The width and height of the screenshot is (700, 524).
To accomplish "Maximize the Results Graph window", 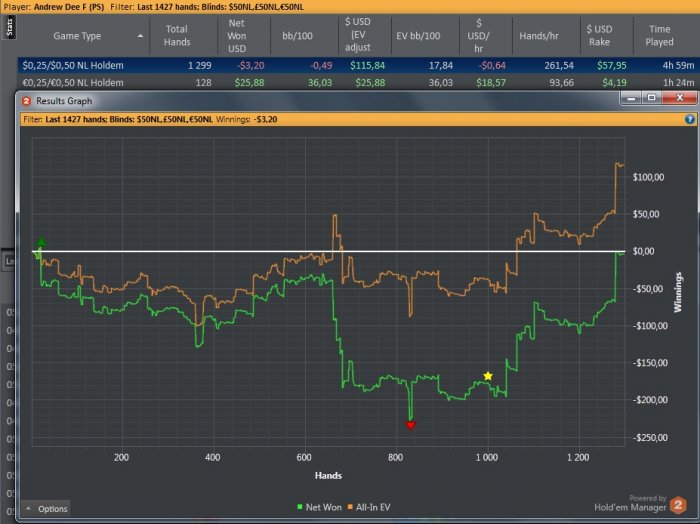I will pyautogui.click(x=651, y=99).
